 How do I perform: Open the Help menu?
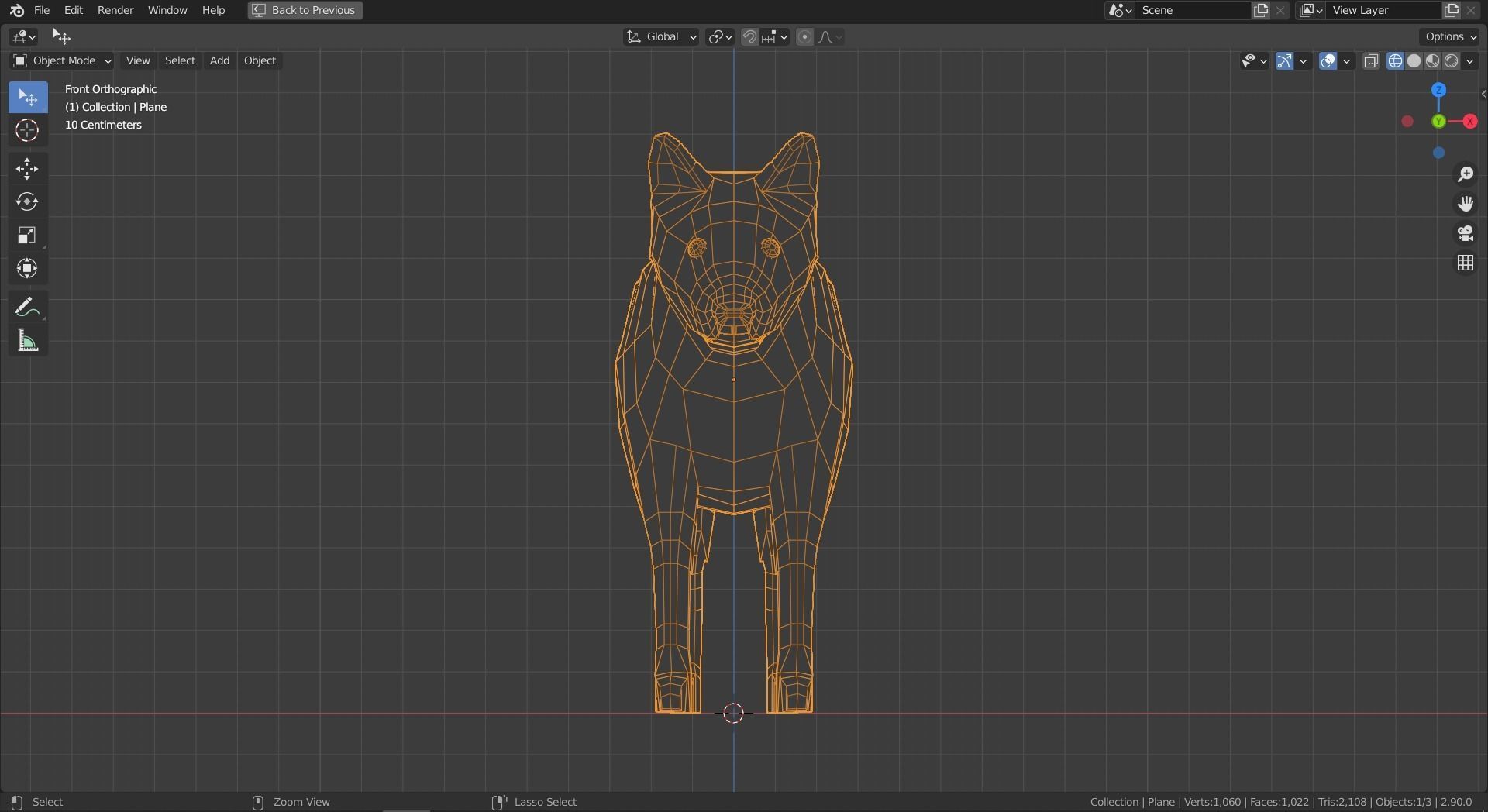click(213, 10)
